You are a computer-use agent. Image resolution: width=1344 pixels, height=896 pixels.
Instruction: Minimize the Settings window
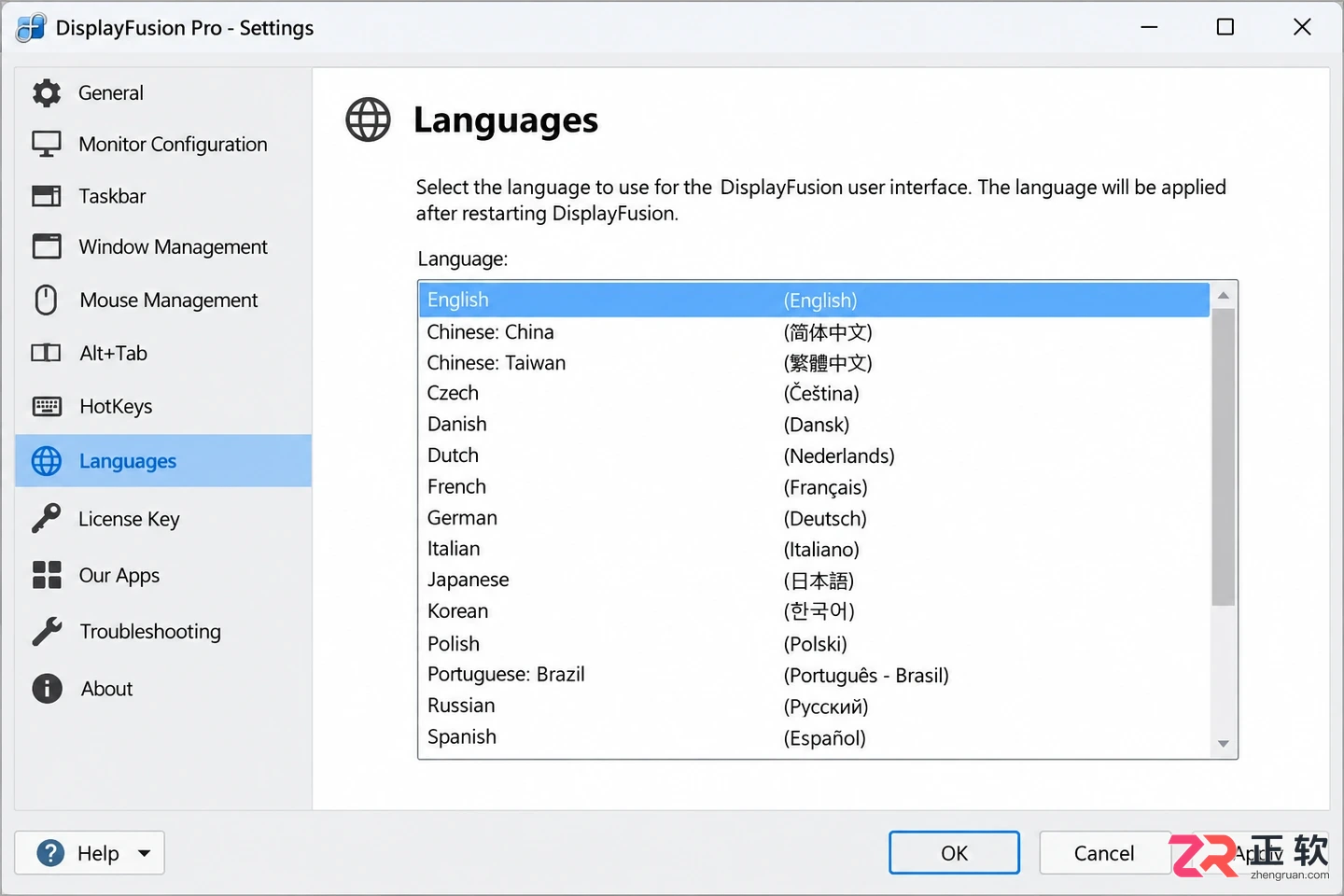pos(1149,27)
